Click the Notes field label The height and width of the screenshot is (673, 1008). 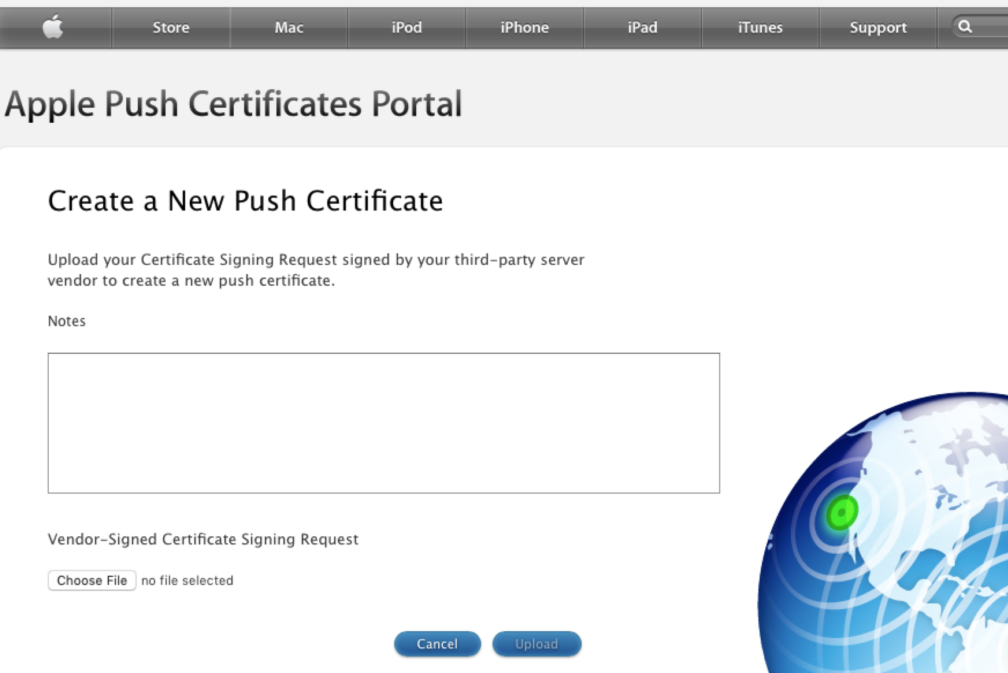[66, 321]
